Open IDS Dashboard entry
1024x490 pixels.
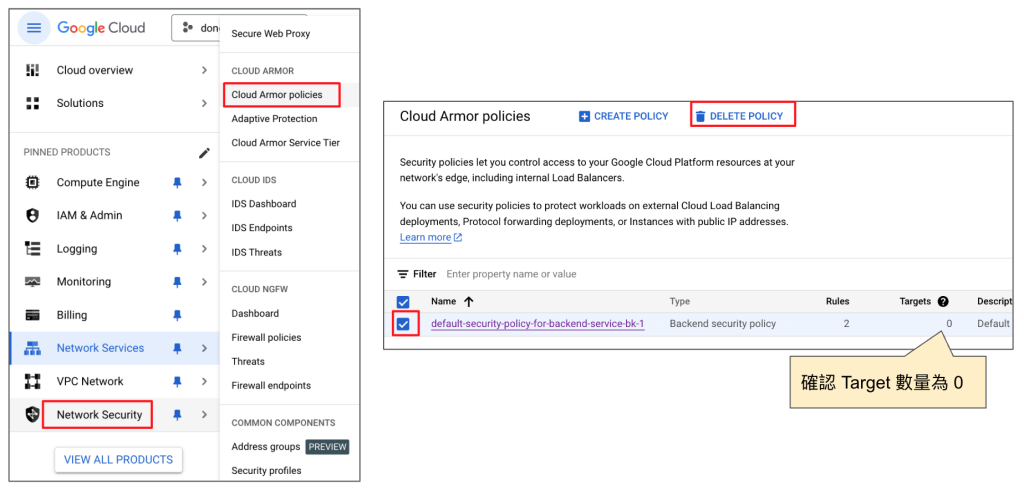[x=264, y=204]
